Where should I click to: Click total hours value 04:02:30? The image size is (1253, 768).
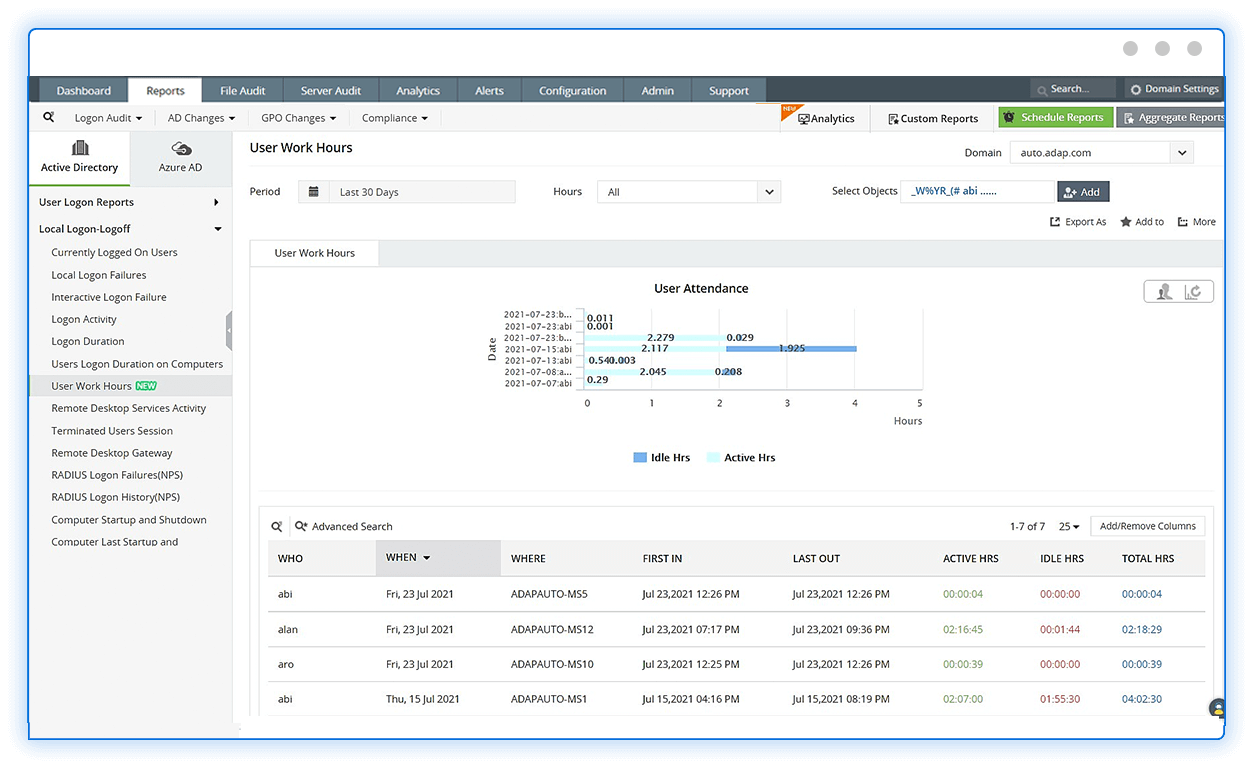[x=1142, y=699]
